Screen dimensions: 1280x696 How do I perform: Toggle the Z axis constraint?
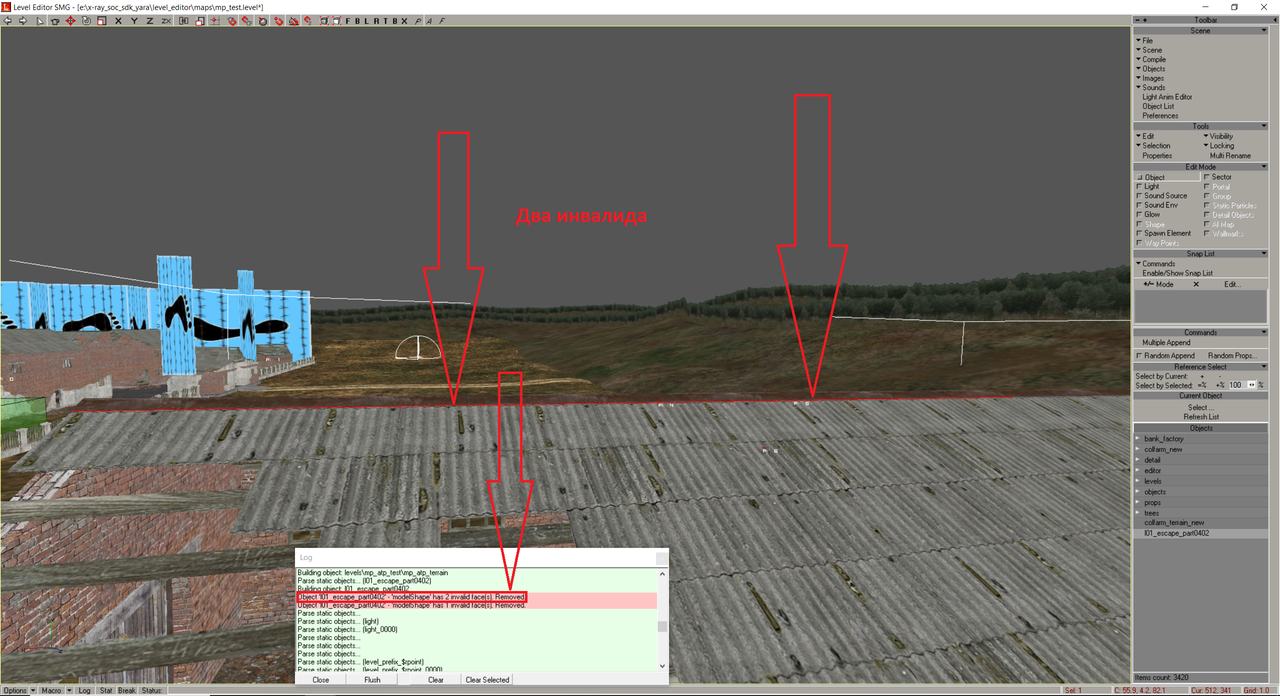tap(150, 21)
